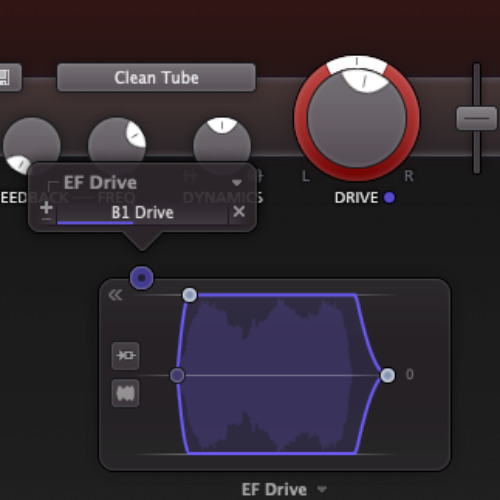Click the release node at right of envelope
Image resolution: width=500 pixels, height=500 pixels.
[387, 375]
